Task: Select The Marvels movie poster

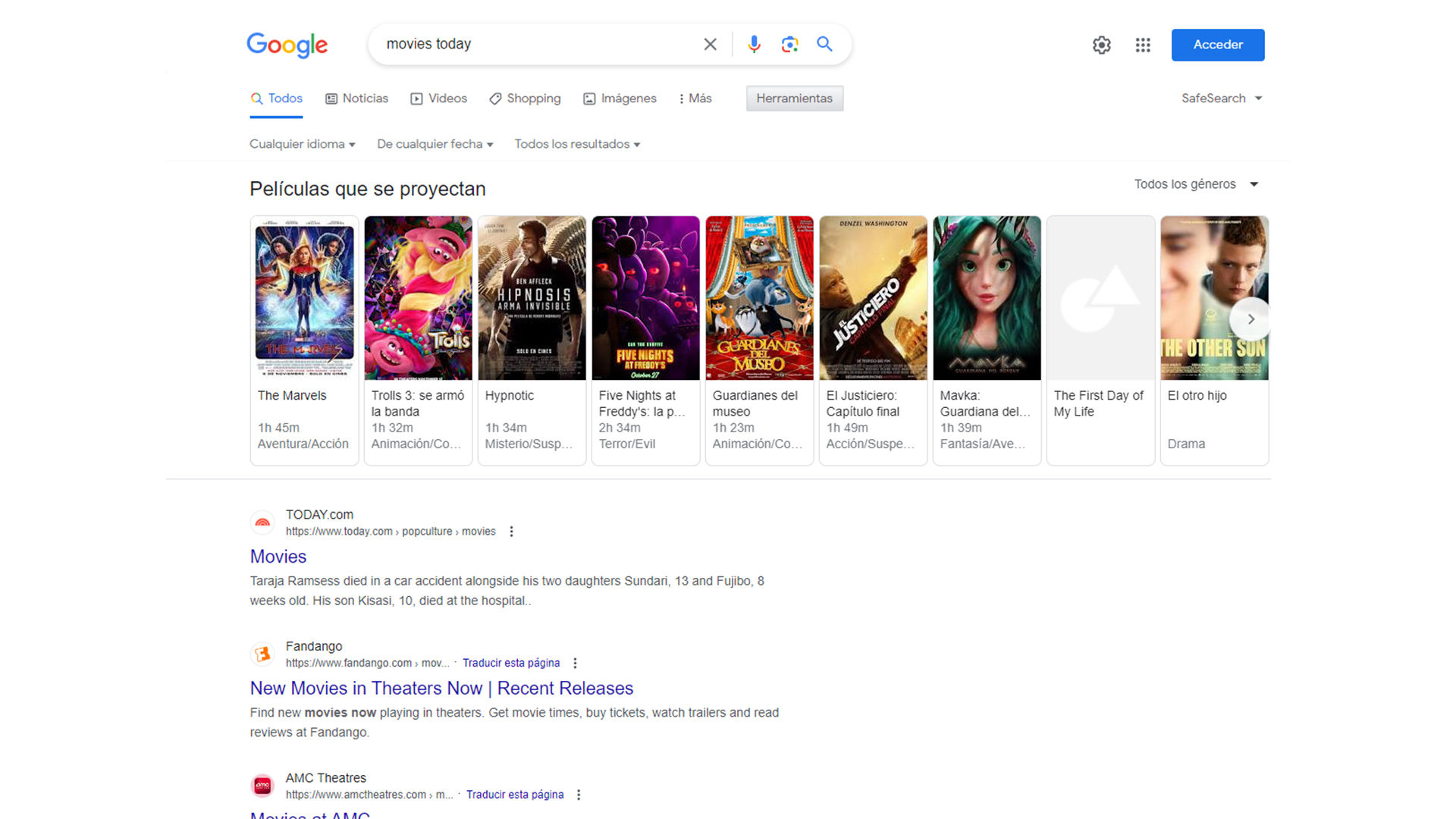Action: (x=304, y=298)
